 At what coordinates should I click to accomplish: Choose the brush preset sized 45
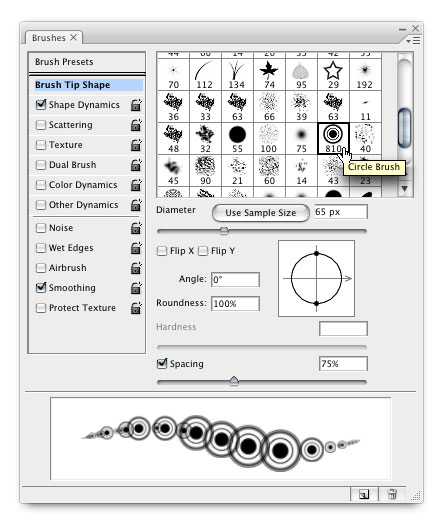point(173,171)
